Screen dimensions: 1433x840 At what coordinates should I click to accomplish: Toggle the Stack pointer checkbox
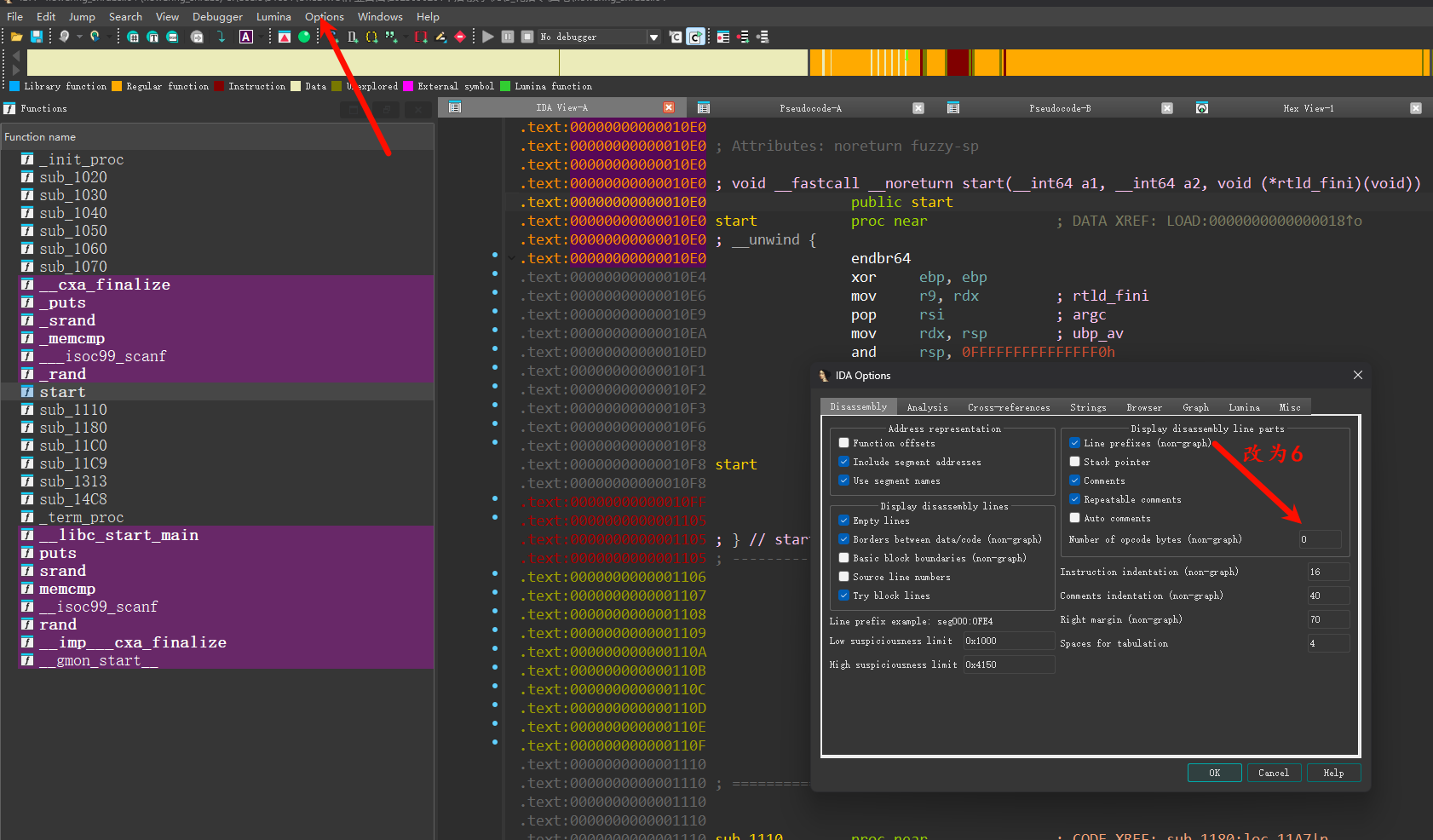coord(1075,462)
